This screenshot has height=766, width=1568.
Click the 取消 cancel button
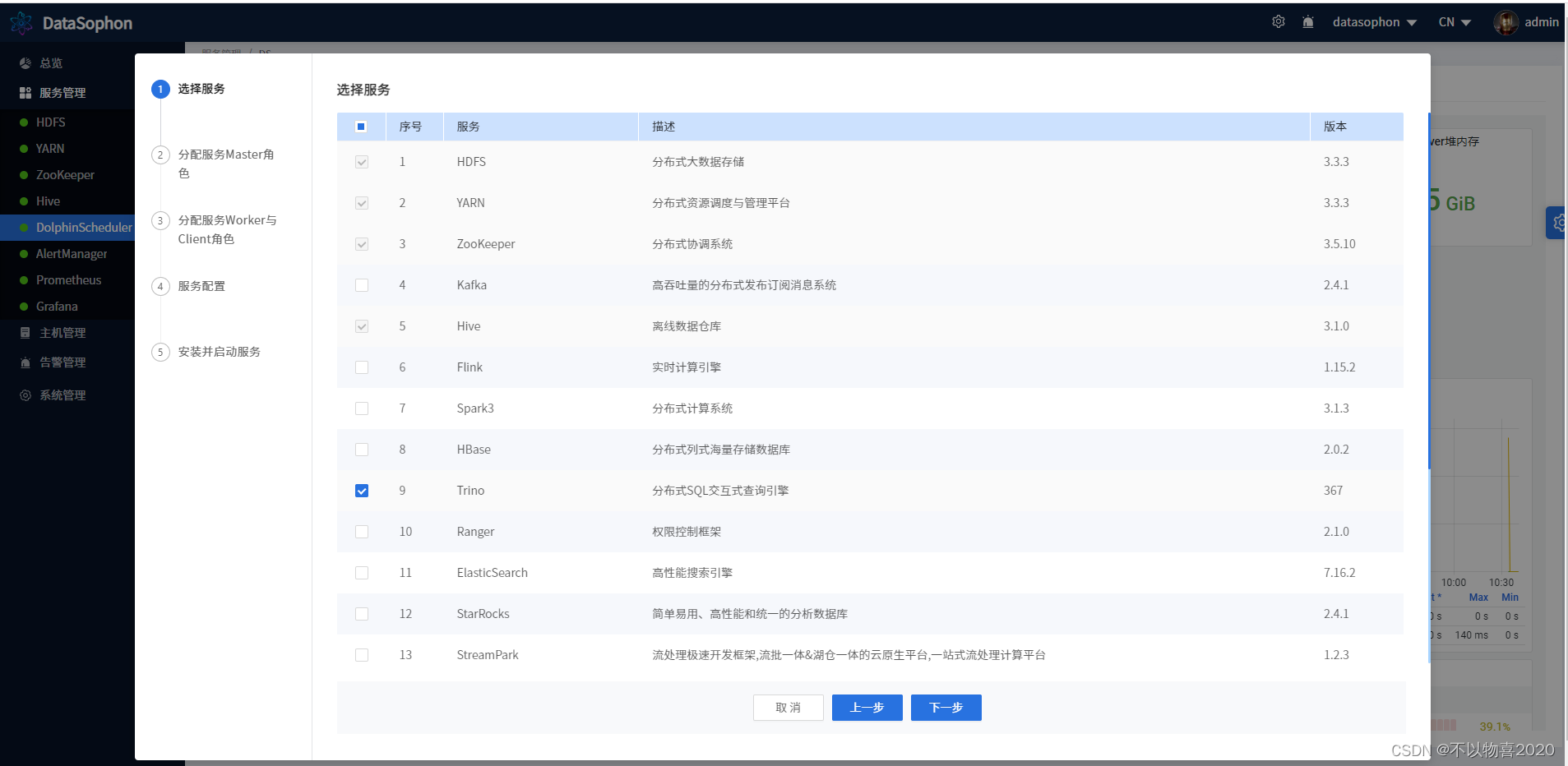788,708
